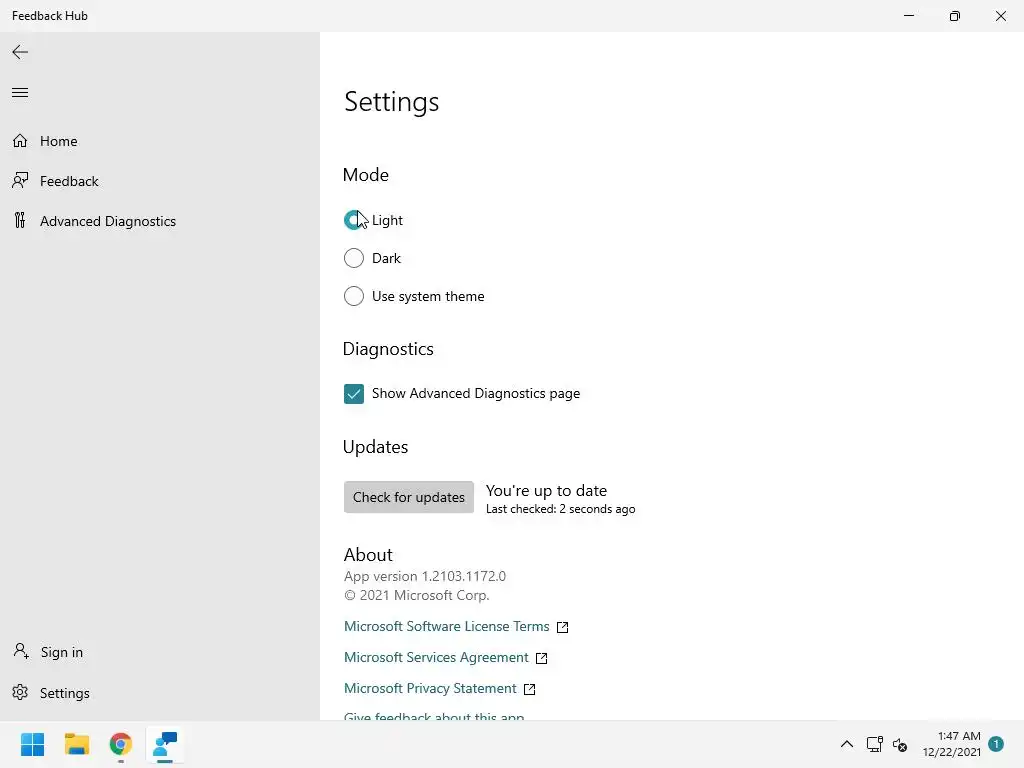Viewport: 1024px width, 768px height.
Task: Open the notification badge in the taskbar
Action: point(996,744)
